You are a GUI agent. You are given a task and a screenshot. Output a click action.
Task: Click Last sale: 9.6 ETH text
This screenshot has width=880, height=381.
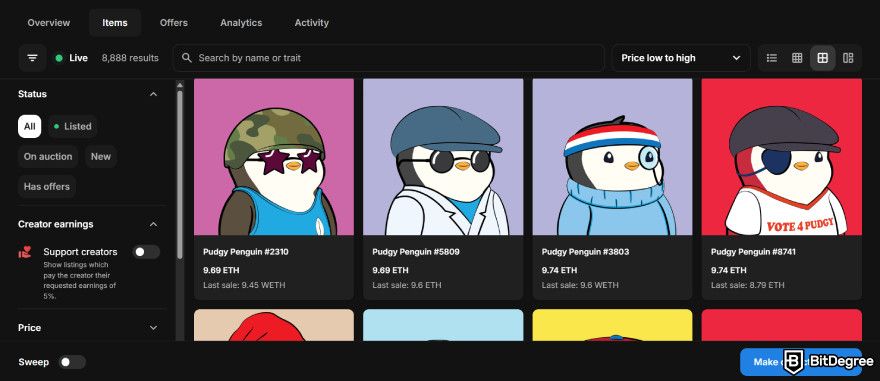tap(408, 285)
